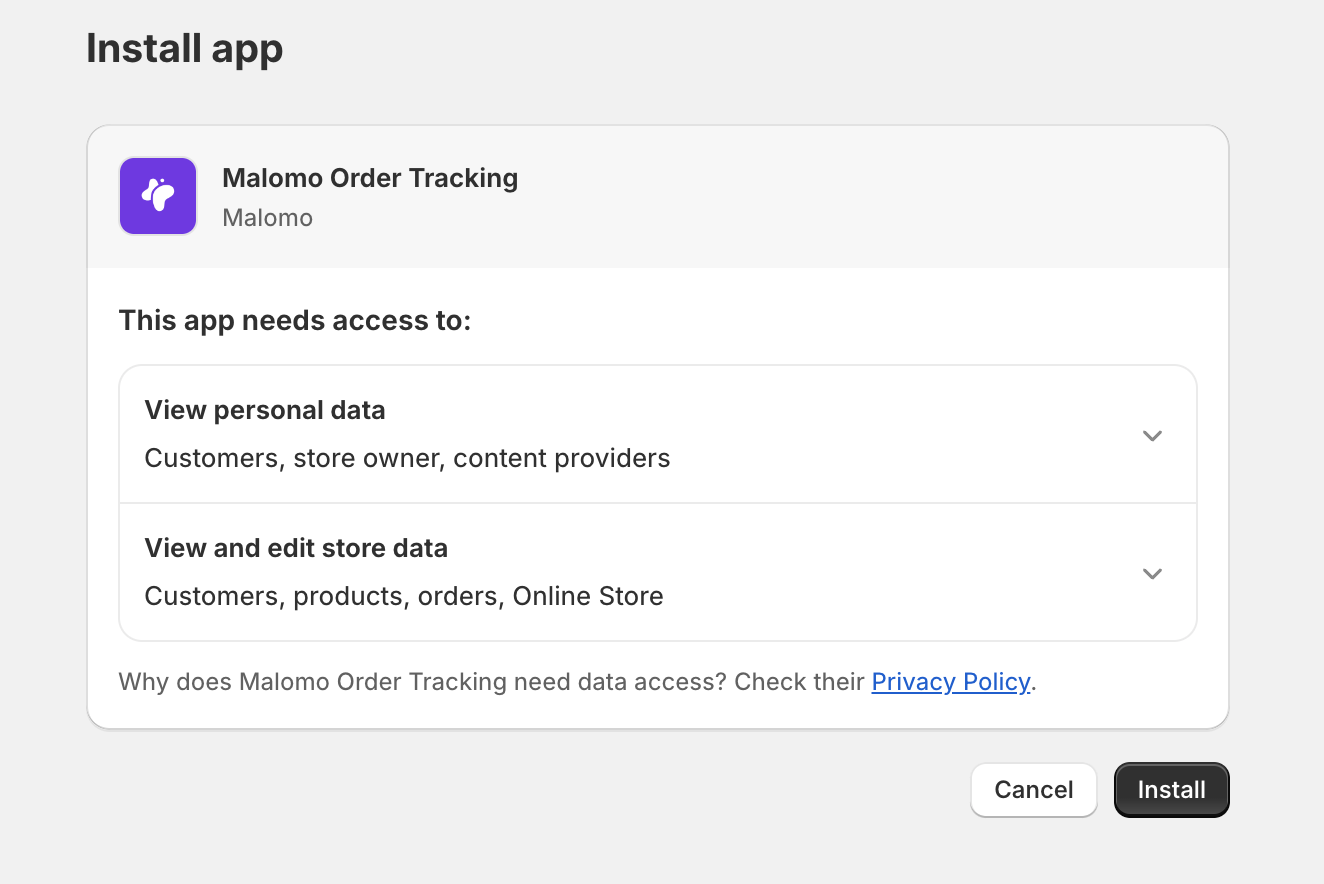This screenshot has height=884, width=1324.
Task: Select the View and edit store data heading
Action: (x=296, y=548)
